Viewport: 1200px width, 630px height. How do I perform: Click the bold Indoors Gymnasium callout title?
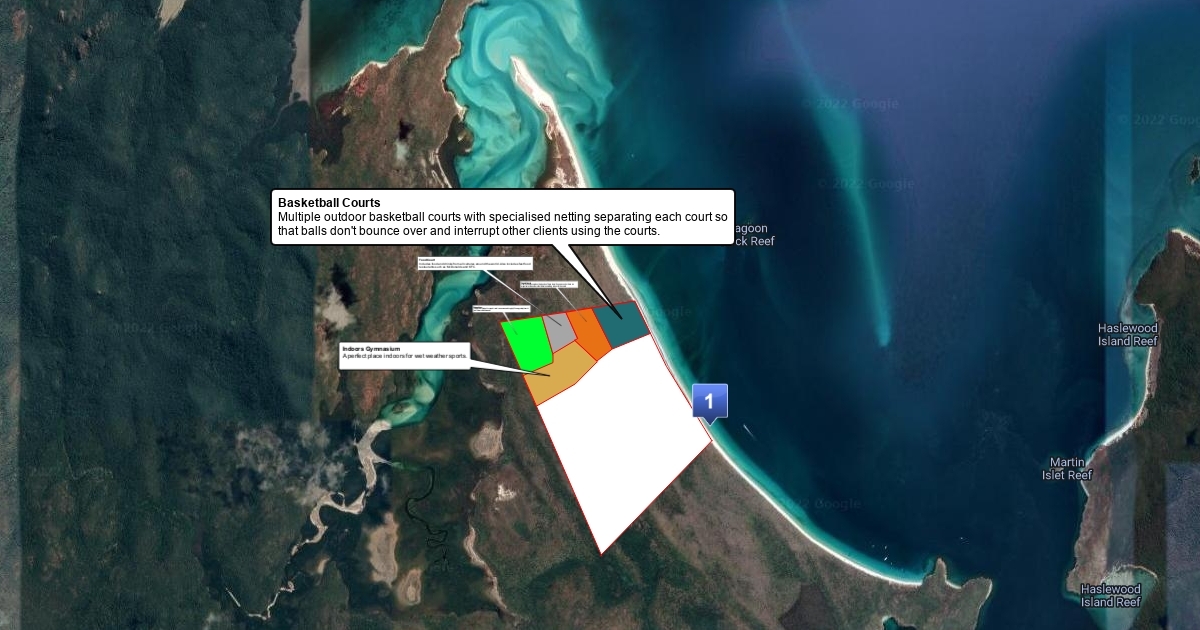371,348
